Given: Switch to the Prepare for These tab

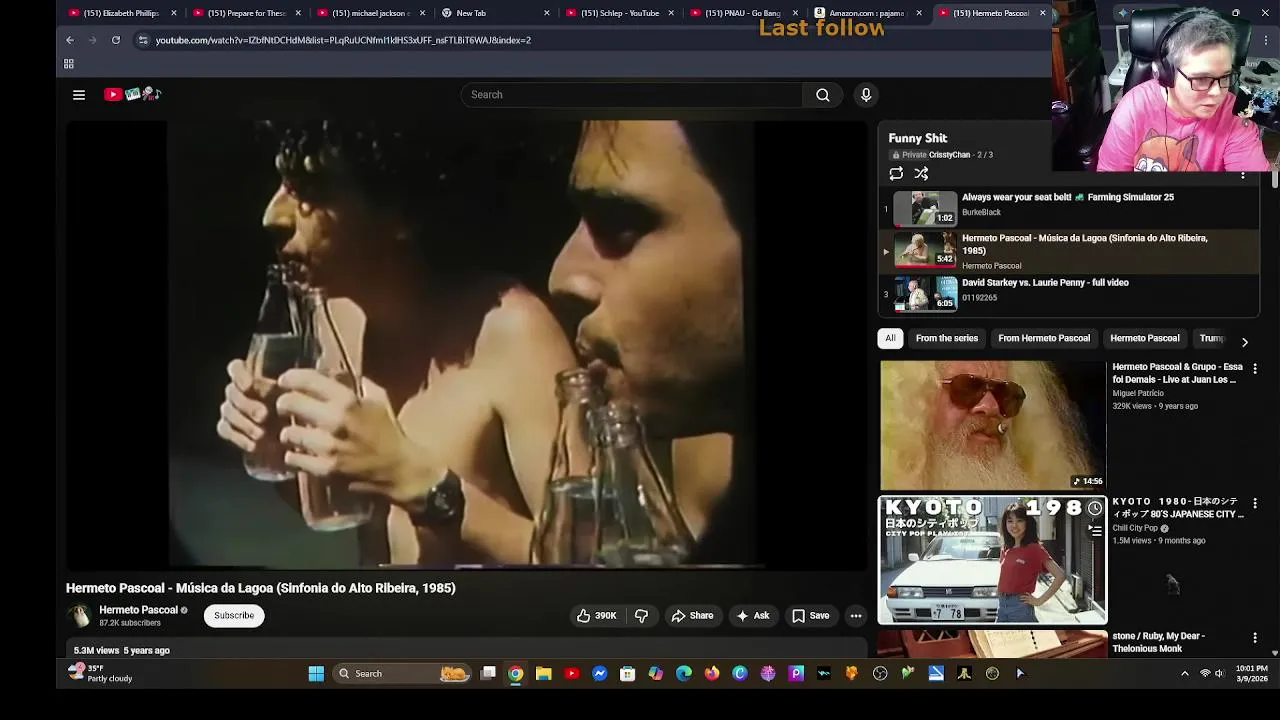Looking at the screenshot, I should (x=246, y=13).
